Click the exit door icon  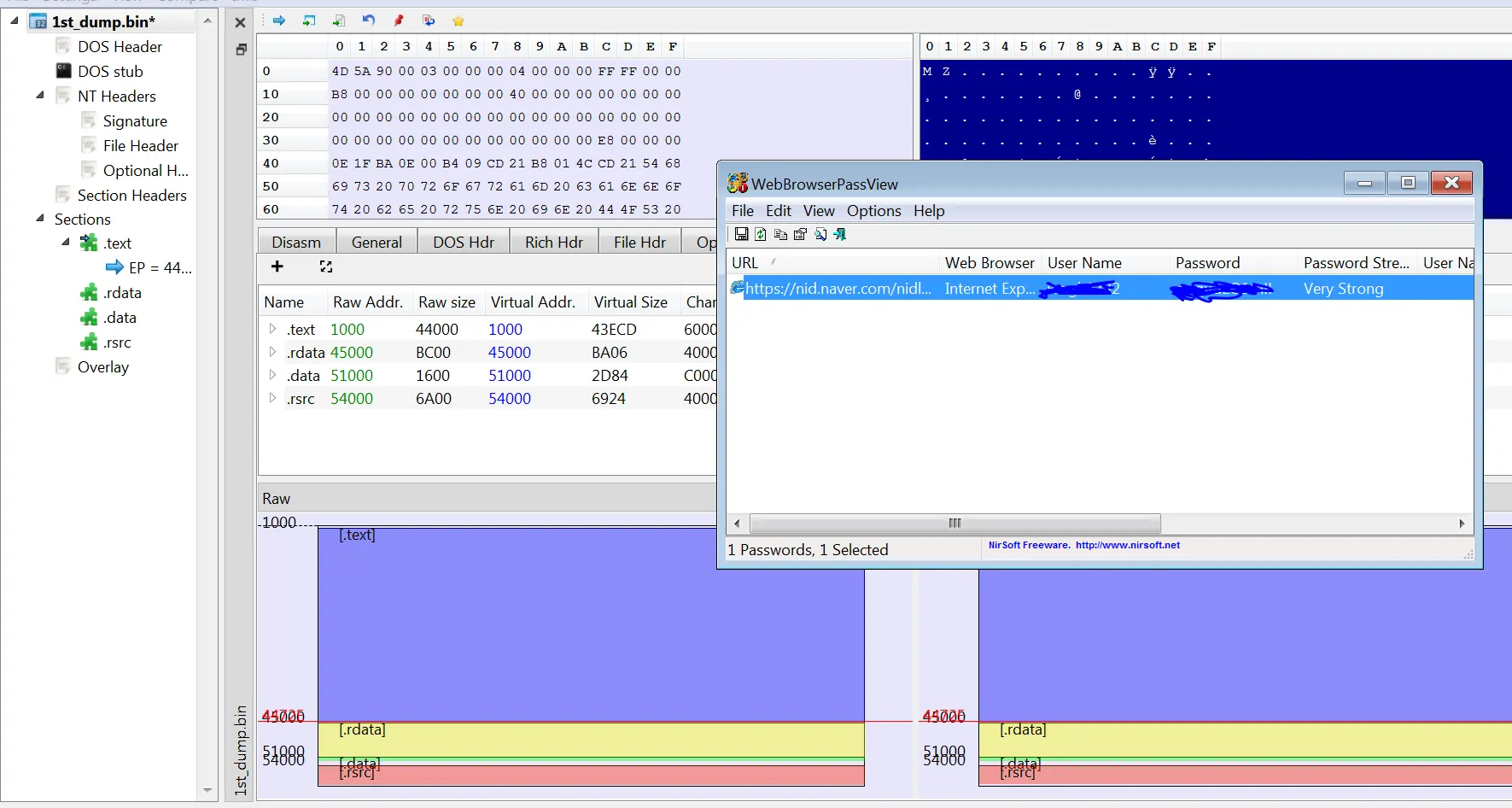coord(840,234)
